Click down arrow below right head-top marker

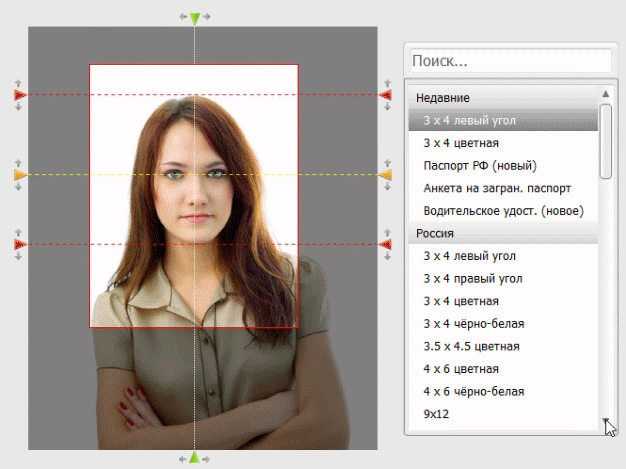[x=387, y=107]
